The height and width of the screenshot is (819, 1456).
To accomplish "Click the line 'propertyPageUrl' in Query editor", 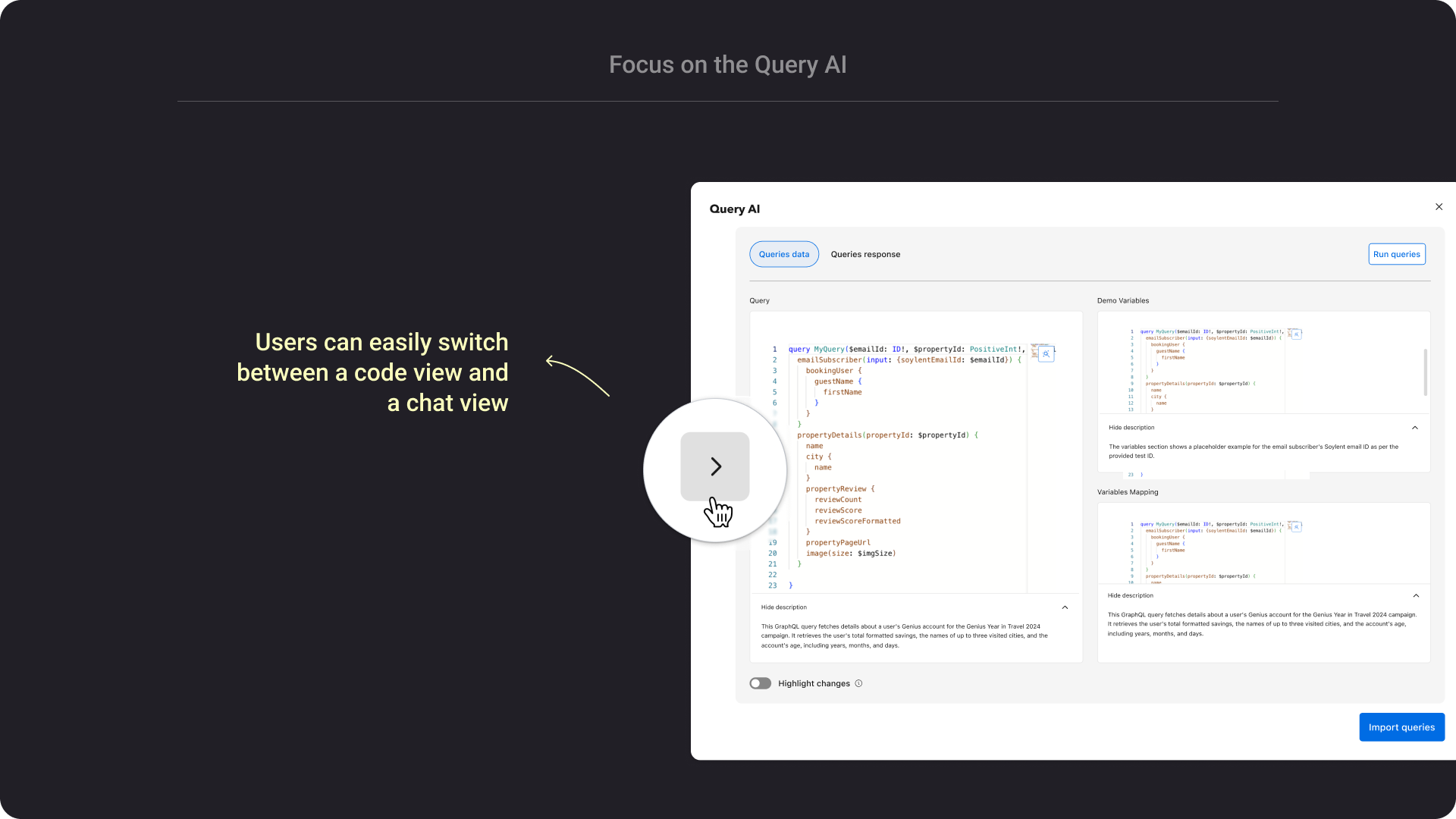I will (x=838, y=543).
